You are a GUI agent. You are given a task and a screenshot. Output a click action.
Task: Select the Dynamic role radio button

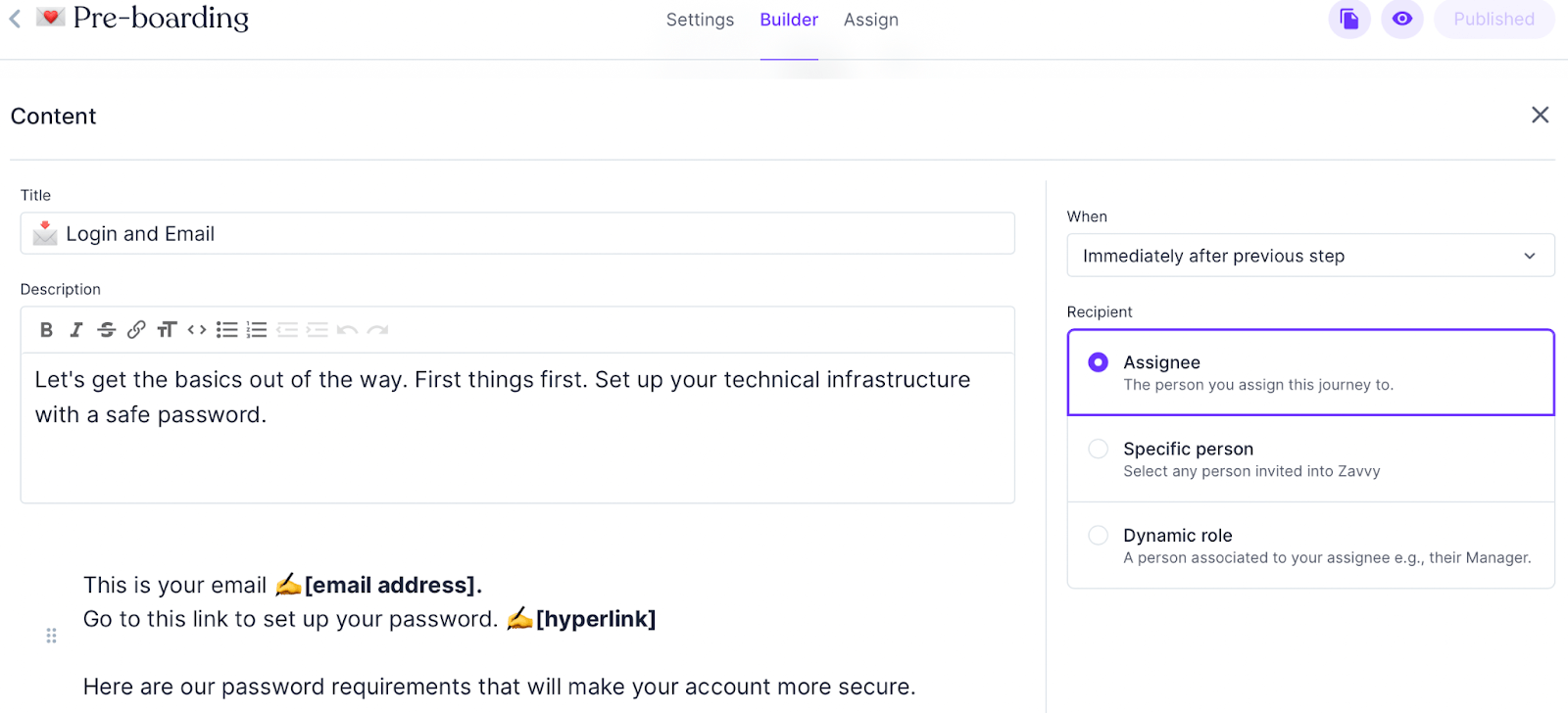(1099, 536)
